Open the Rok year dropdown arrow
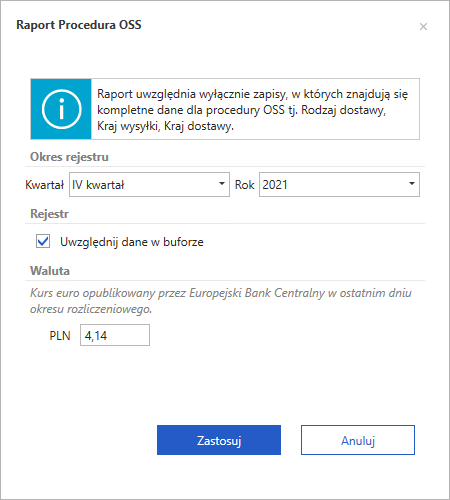The height and width of the screenshot is (500, 450). [412, 184]
